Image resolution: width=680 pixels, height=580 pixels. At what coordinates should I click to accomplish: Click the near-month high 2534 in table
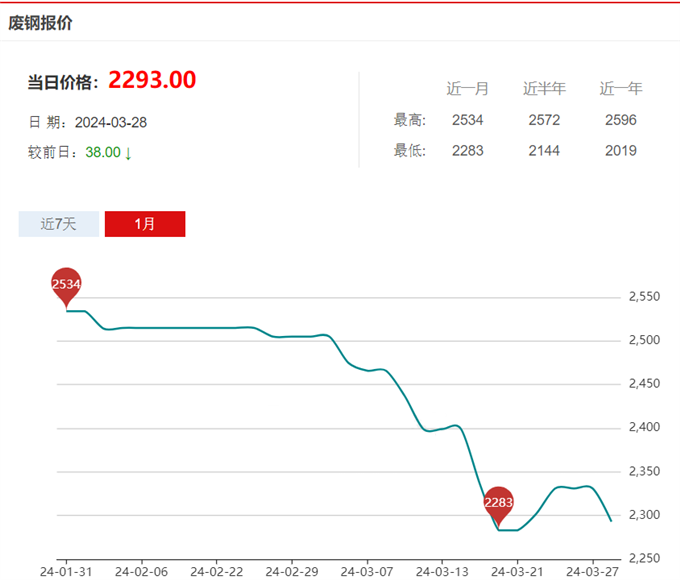(x=468, y=120)
